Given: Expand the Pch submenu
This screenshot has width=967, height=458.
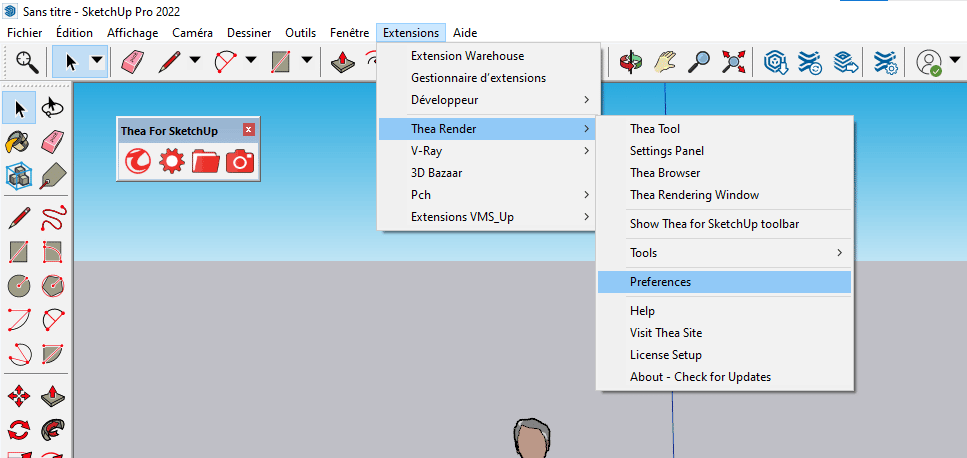Looking at the screenshot, I should tap(486, 195).
